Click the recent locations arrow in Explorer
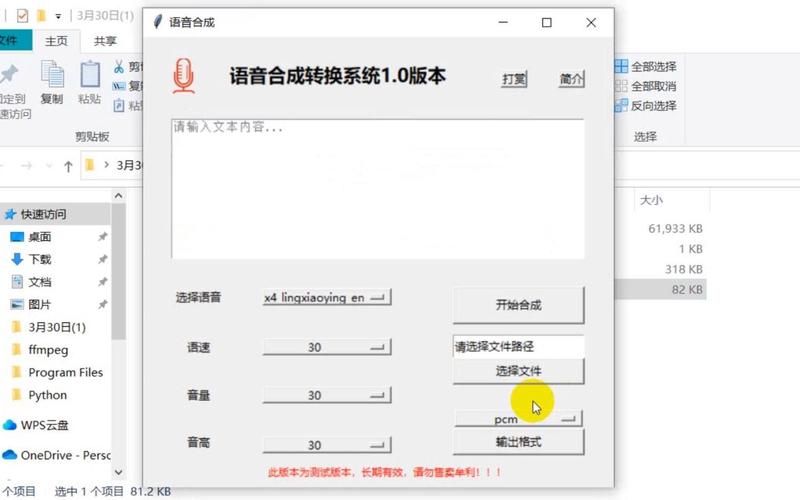 point(48,166)
